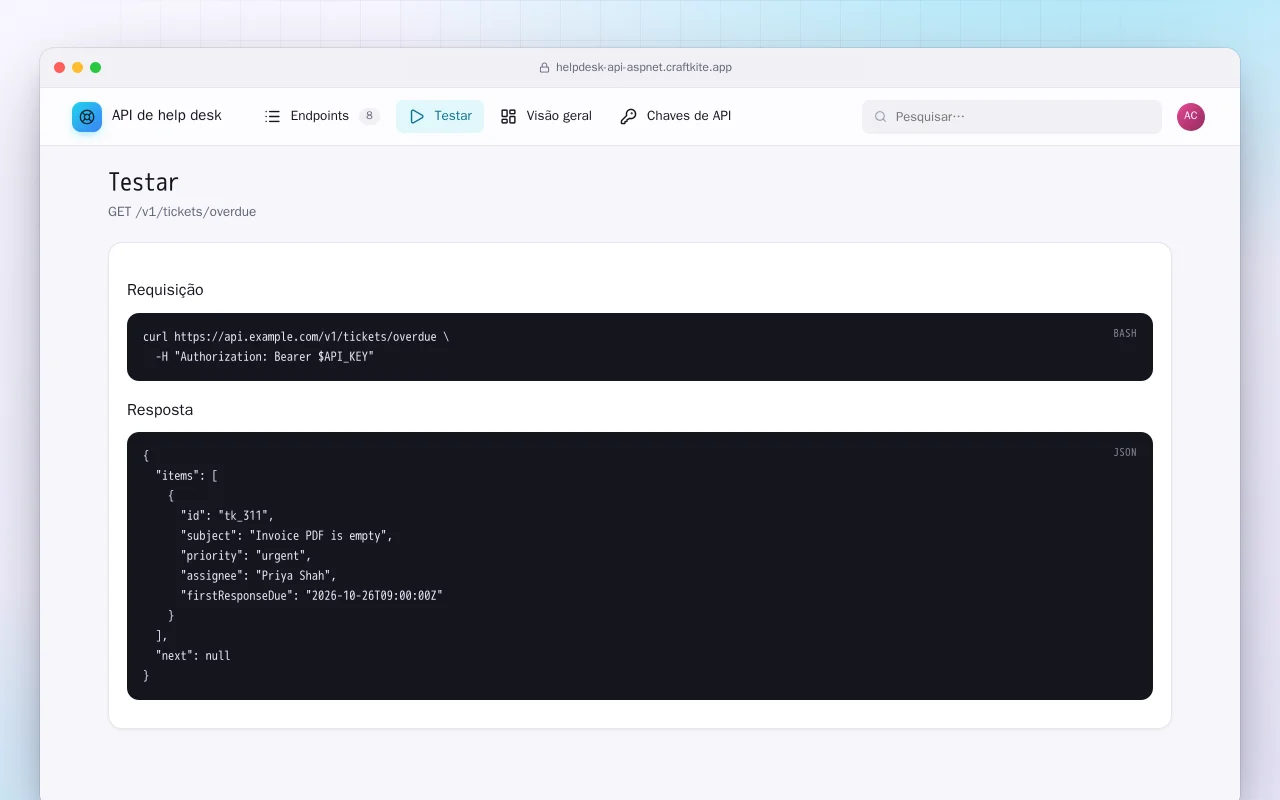Click the "assignee": "Priya Shah" line
1280x800 pixels.
[x=258, y=576]
